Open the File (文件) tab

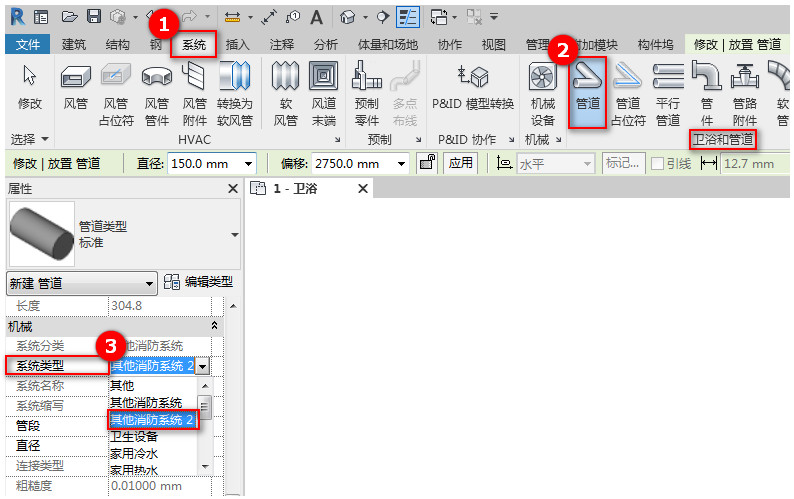[x=27, y=45]
